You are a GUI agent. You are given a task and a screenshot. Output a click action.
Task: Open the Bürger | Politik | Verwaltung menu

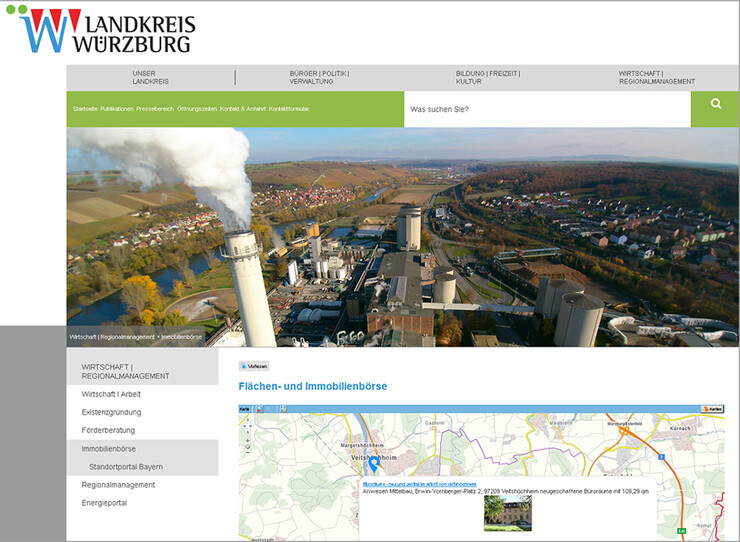319,77
